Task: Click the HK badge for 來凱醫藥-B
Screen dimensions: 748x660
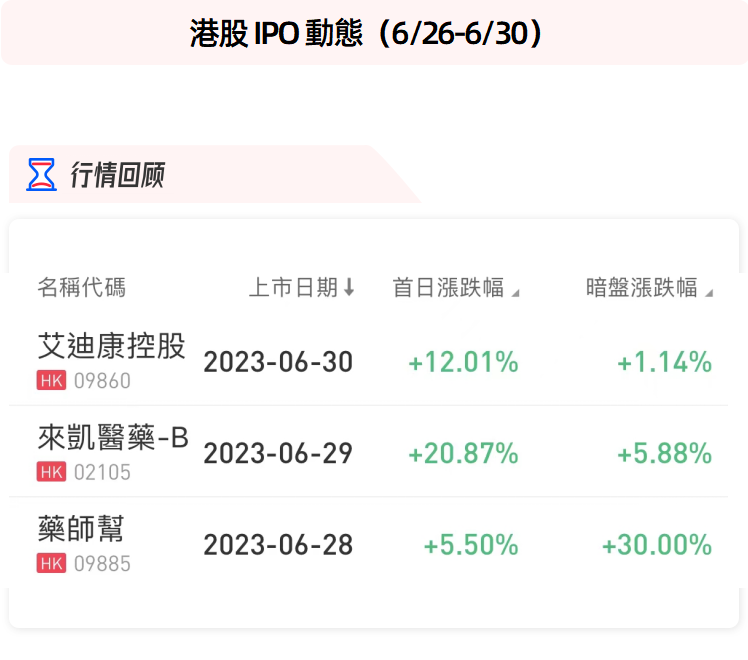Action: (x=51, y=472)
